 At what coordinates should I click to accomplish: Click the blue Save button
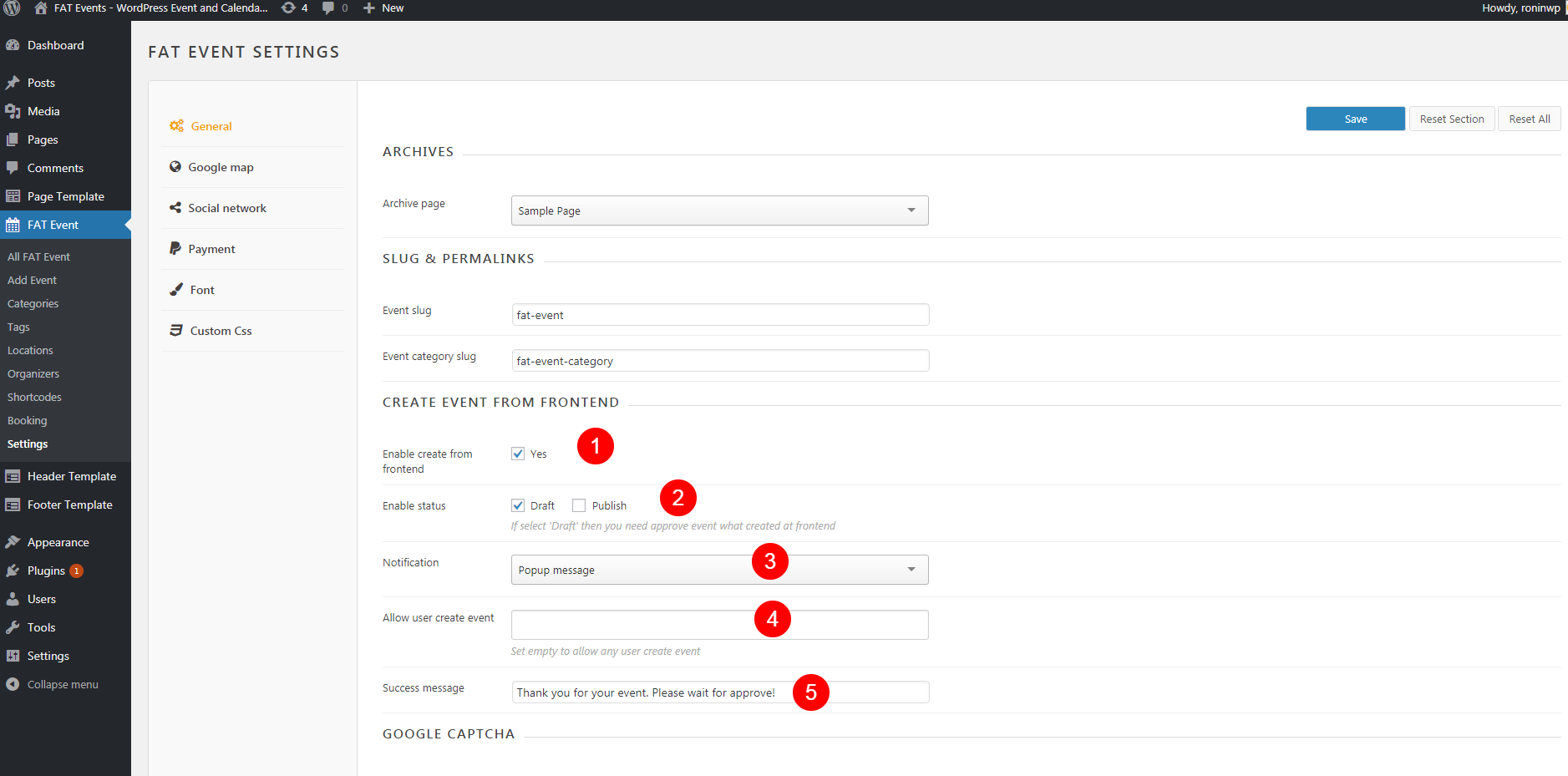click(1355, 119)
